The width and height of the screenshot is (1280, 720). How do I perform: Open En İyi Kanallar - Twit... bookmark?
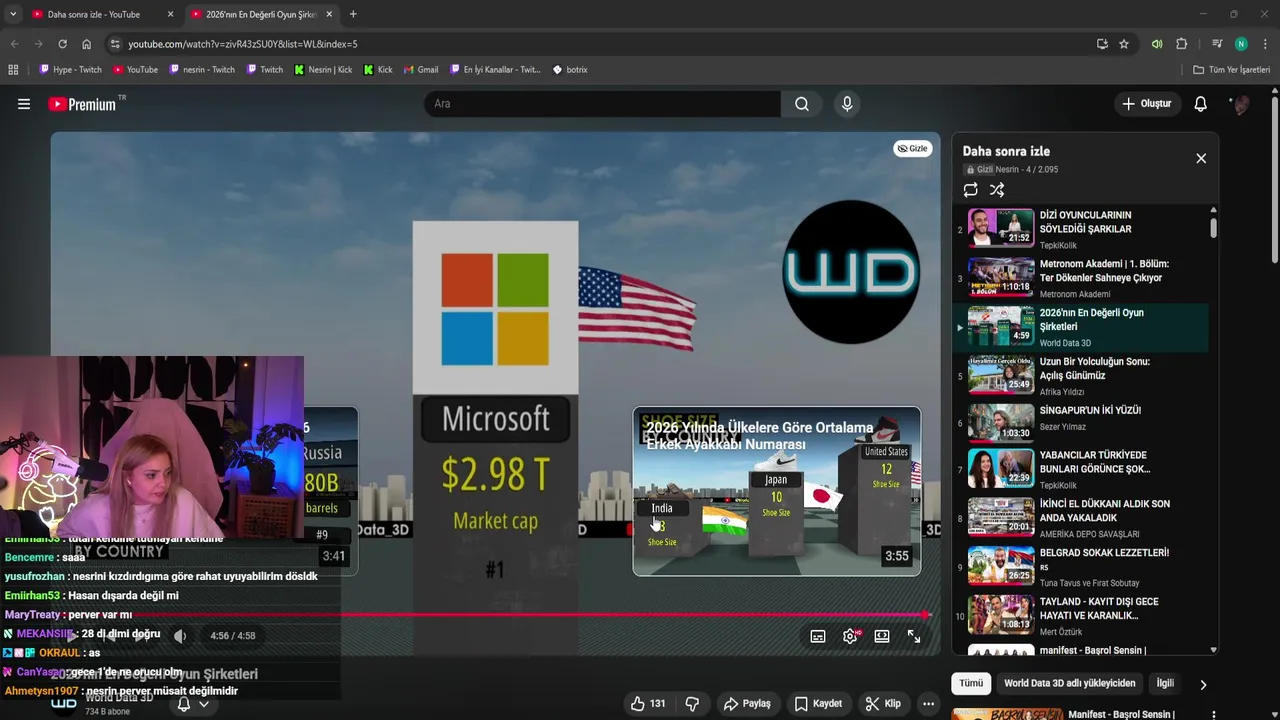(x=494, y=70)
